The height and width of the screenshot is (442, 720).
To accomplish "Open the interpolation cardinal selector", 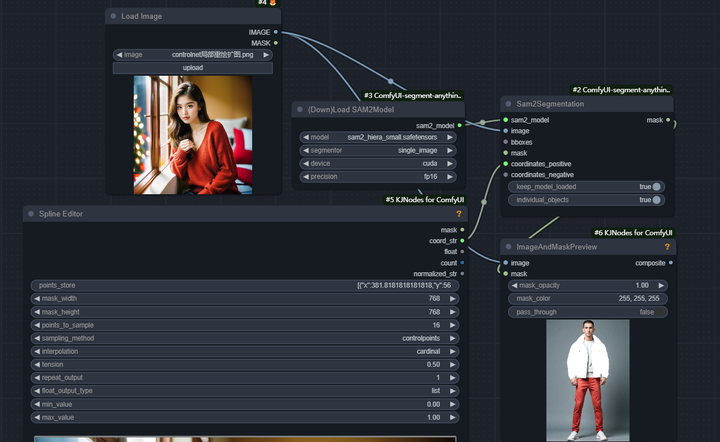I will coord(245,352).
